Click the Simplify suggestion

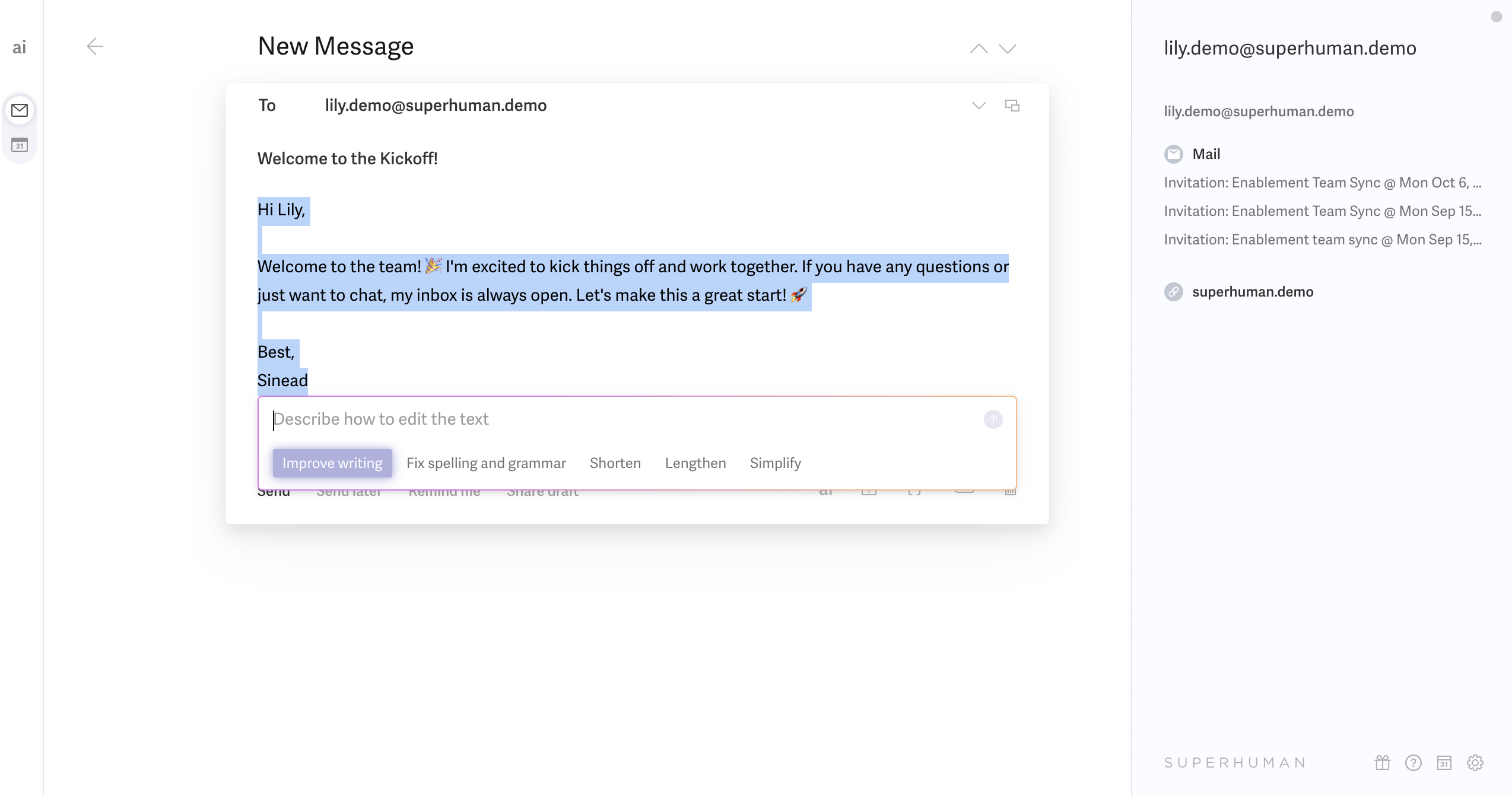[x=775, y=463]
